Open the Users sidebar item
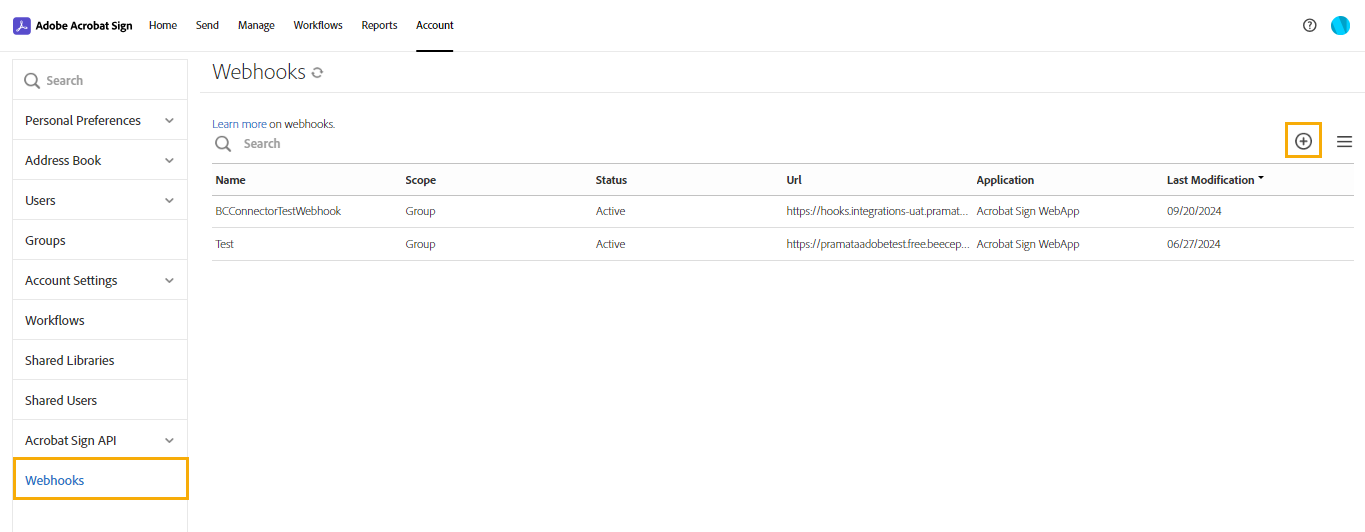The height and width of the screenshot is (532, 1365). click(x=100, y=200)
